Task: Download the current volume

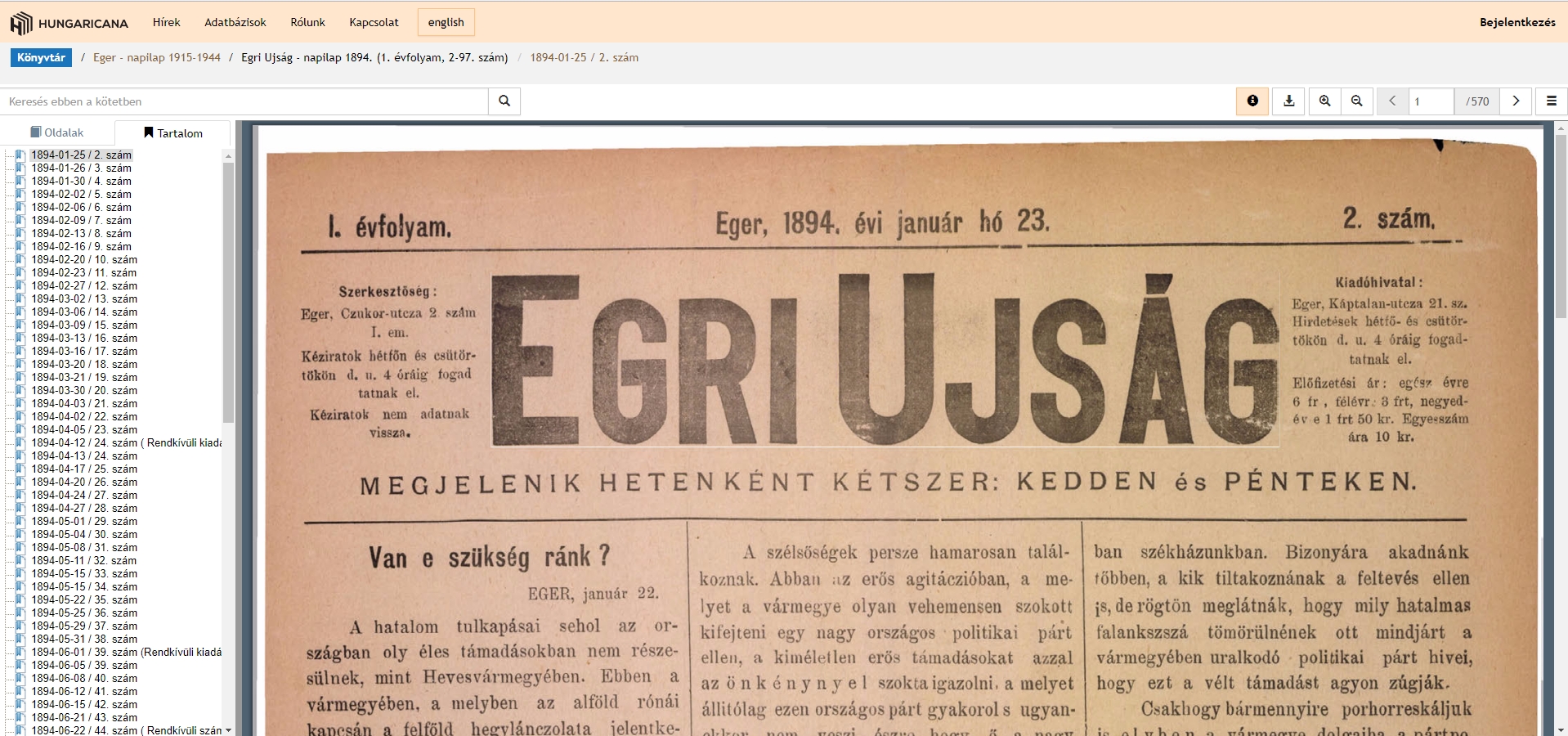Action: pos(1289,101)
